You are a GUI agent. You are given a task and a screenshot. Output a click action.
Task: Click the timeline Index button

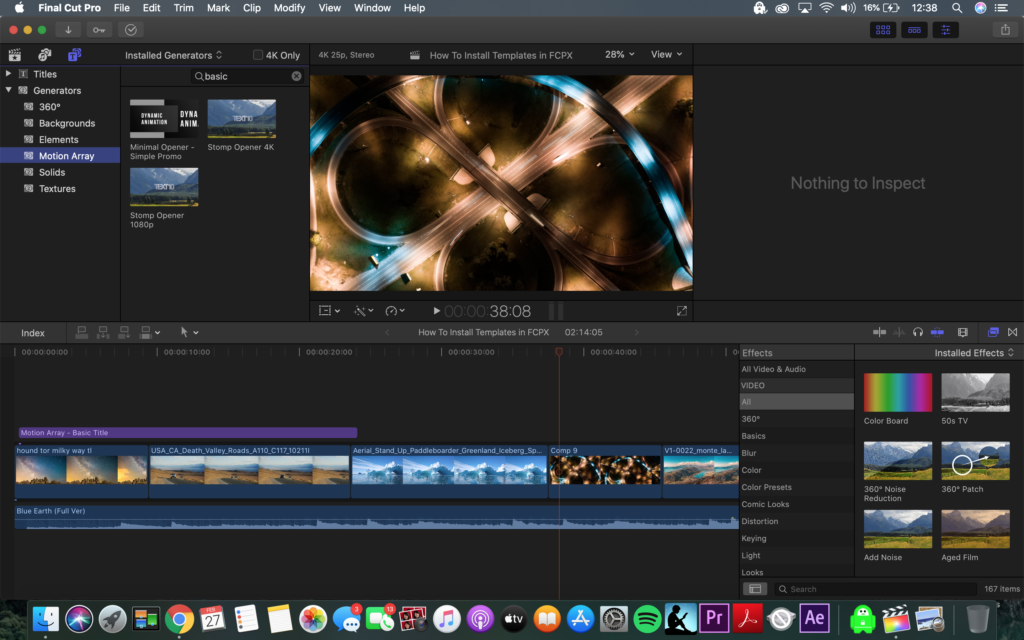tap(33, 332)
